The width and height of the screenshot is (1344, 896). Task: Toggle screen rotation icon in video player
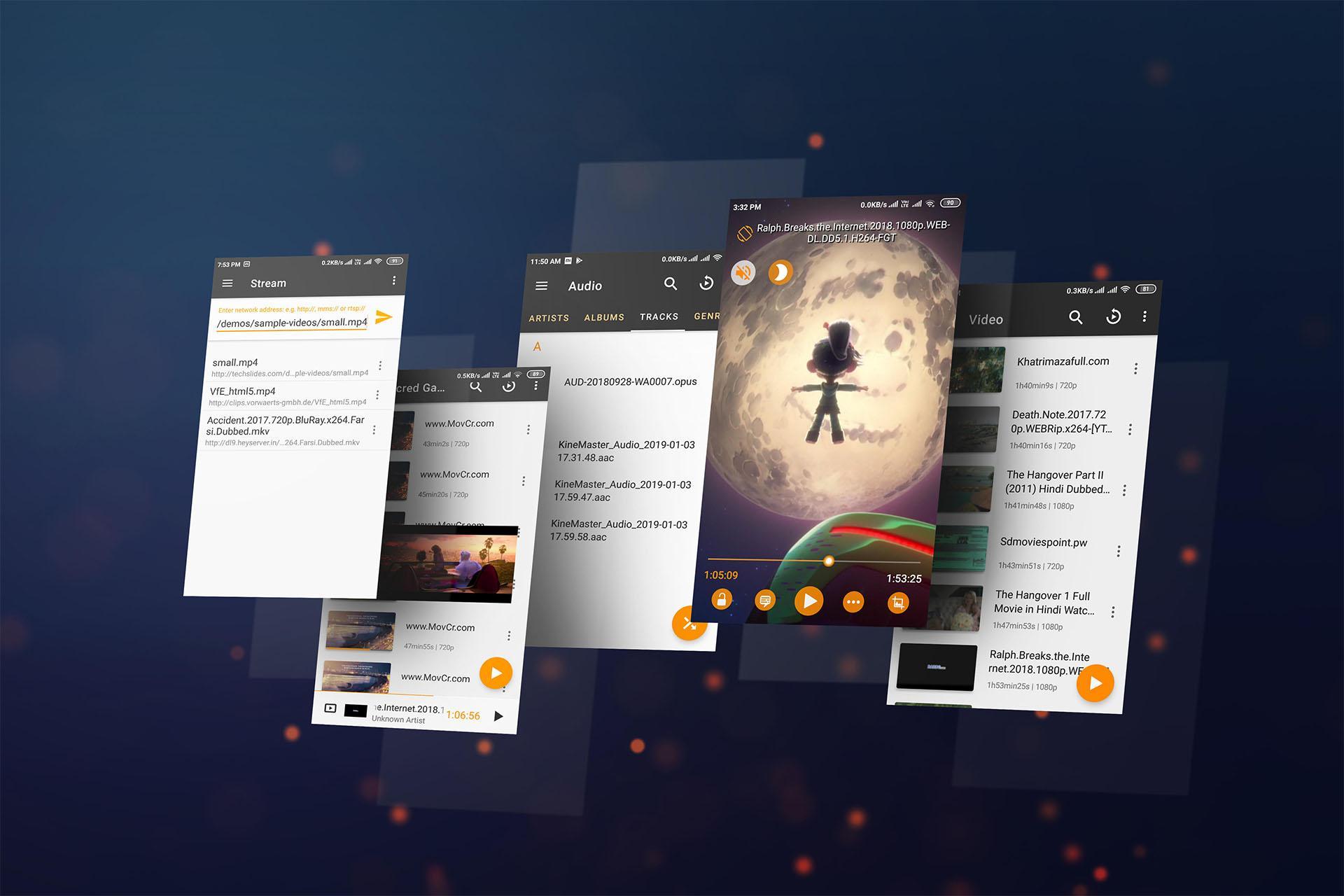(x=745, y=233)
